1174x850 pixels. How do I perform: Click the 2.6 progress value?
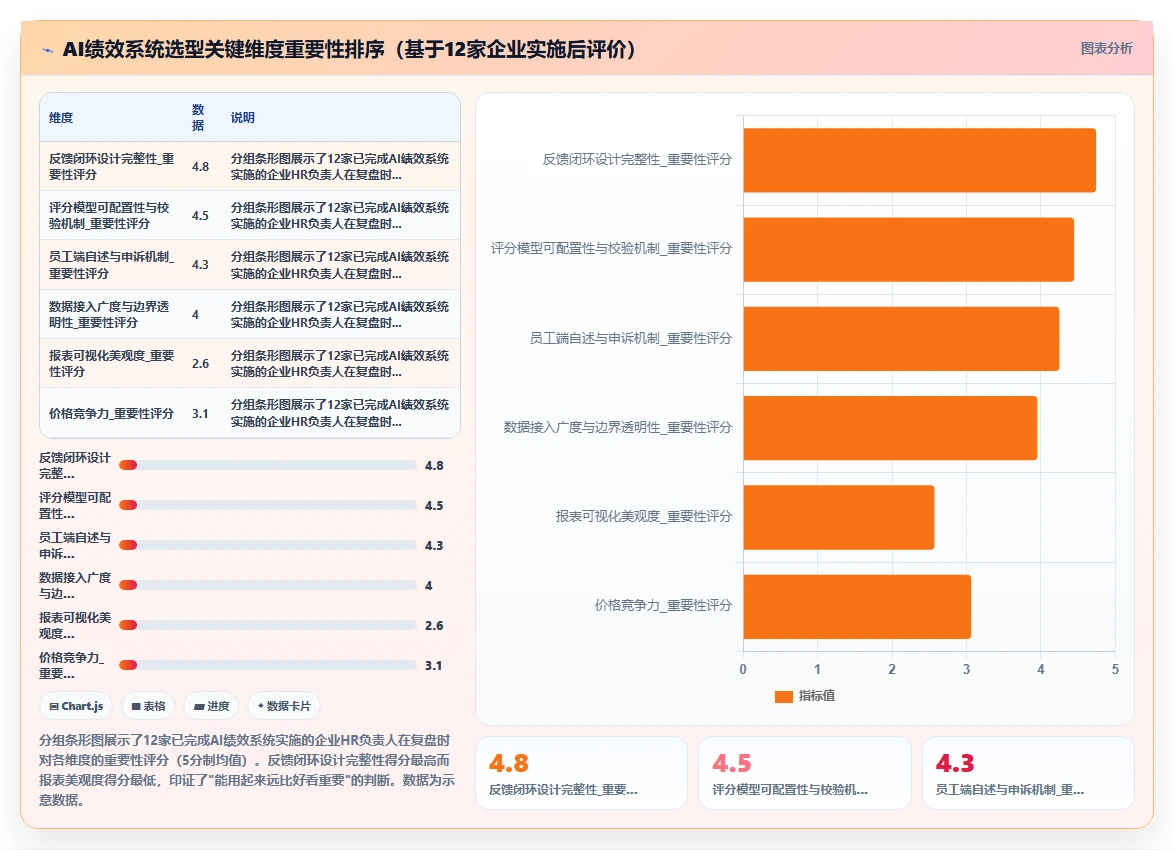tap(434, 625)
